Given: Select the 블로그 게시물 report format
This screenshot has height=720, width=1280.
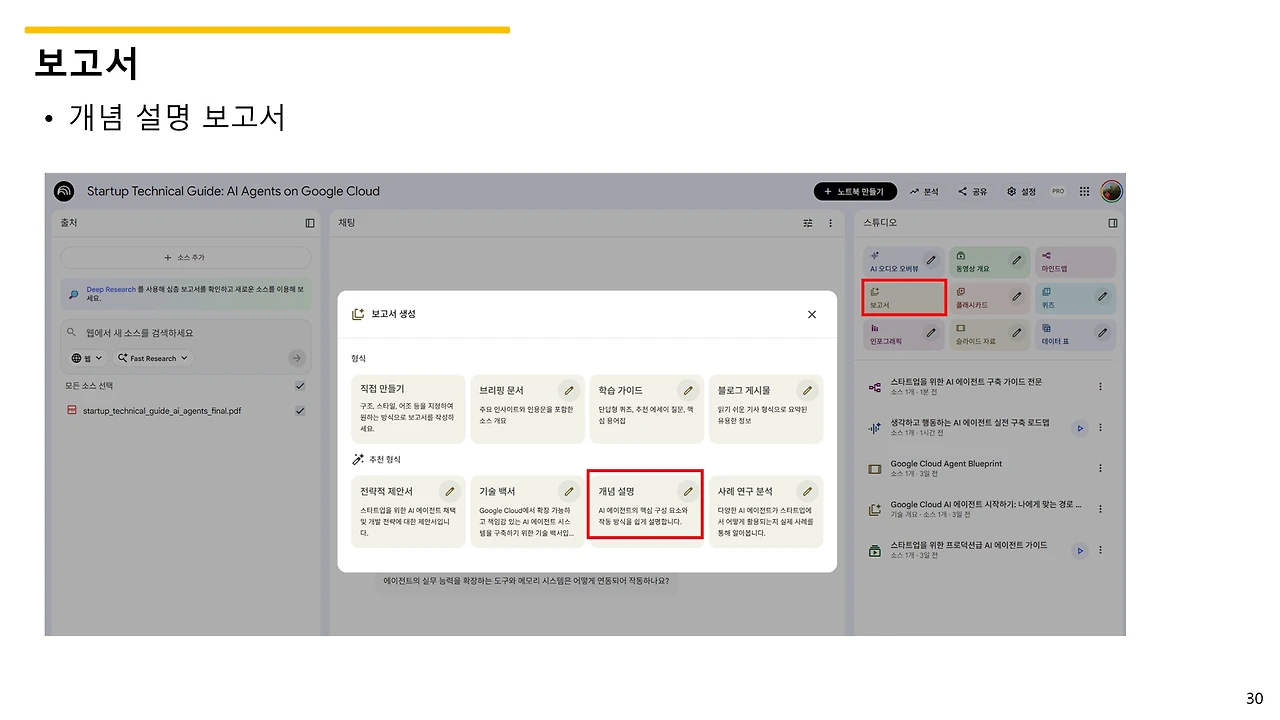Looking at the screenshot, I should click(x=765, y=409).
